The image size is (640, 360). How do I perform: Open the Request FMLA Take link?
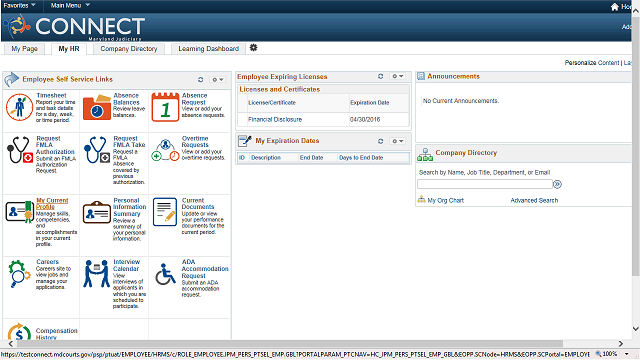129,142
